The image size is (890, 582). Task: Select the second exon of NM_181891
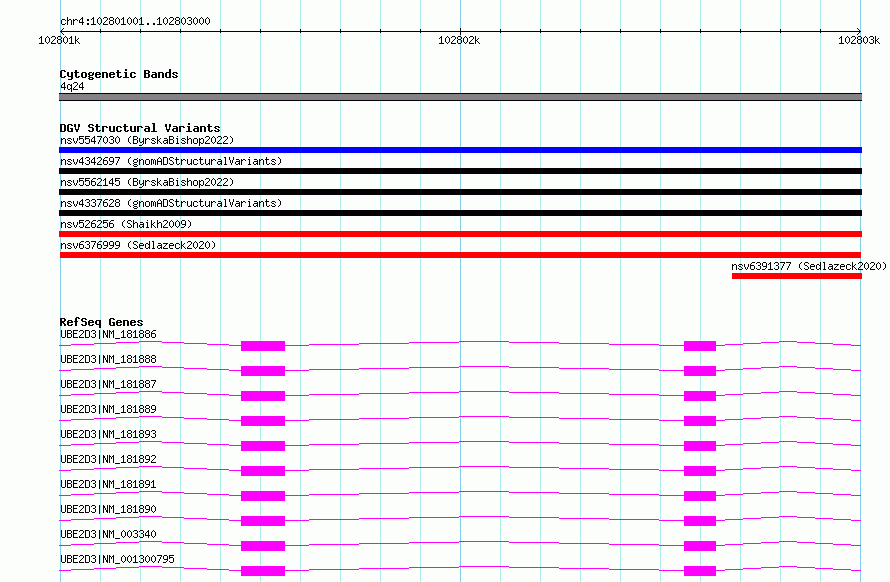pyautogui.click(x=700, y=496)
